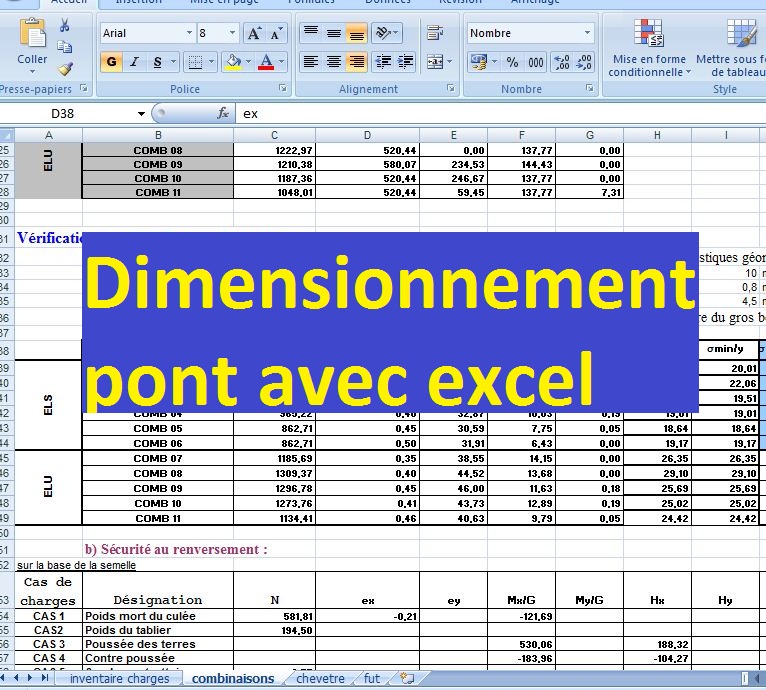Increase decimal places

562,62
